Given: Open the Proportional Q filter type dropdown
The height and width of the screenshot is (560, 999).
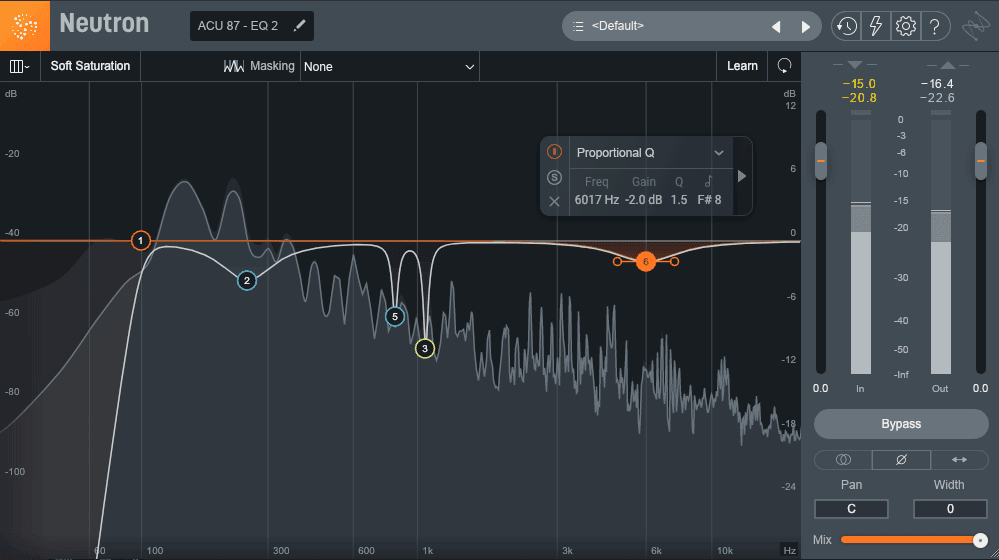Looking at the screenshot, I should pos(650,153).
